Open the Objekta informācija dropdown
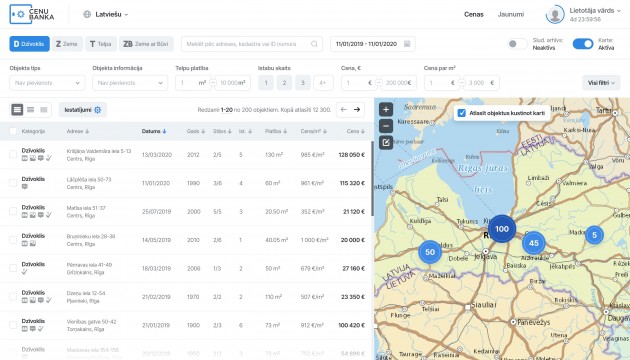Screen dimensions: 630x360 [130, 83]
